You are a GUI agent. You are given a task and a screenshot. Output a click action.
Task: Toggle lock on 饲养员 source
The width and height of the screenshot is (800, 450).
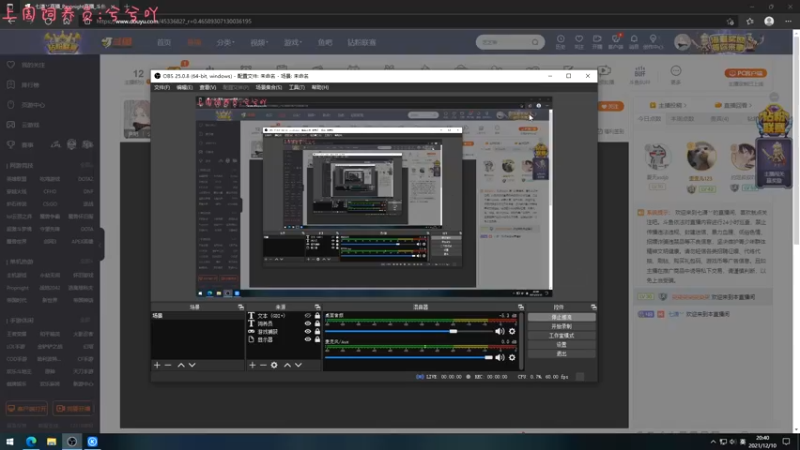[317, 323]
